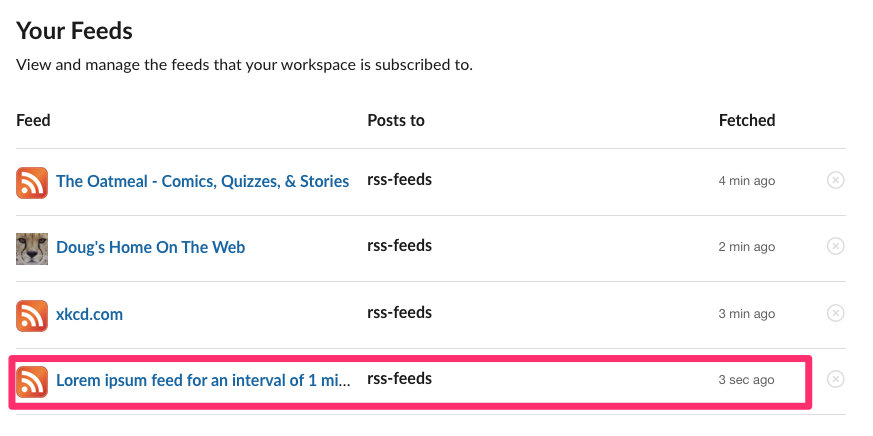Open Doug's Home On The Web link
Screen dimensions: 873x436
click(150, 247)
